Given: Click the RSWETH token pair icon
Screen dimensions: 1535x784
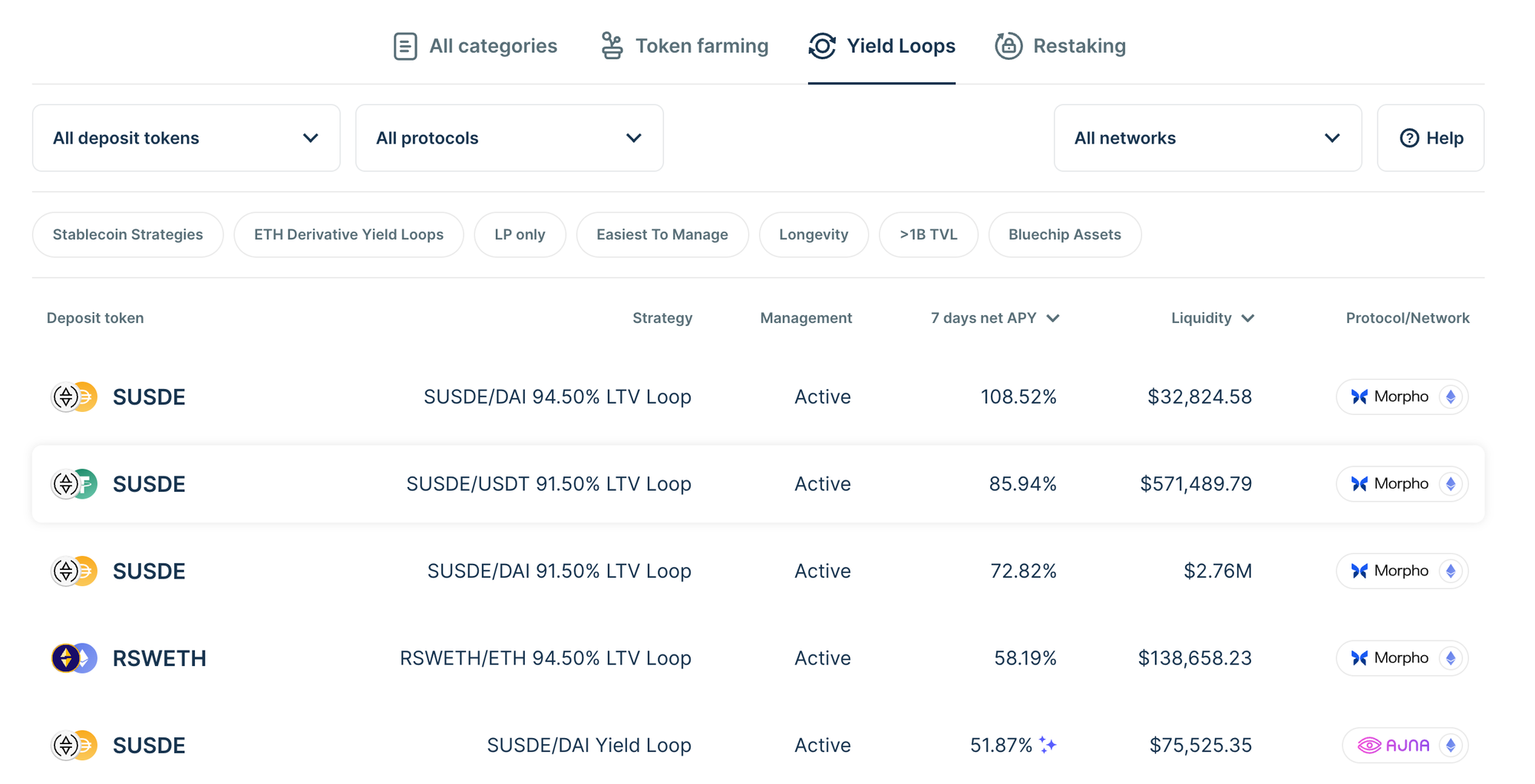Looking at the screenshot, I should click(74, 658).
